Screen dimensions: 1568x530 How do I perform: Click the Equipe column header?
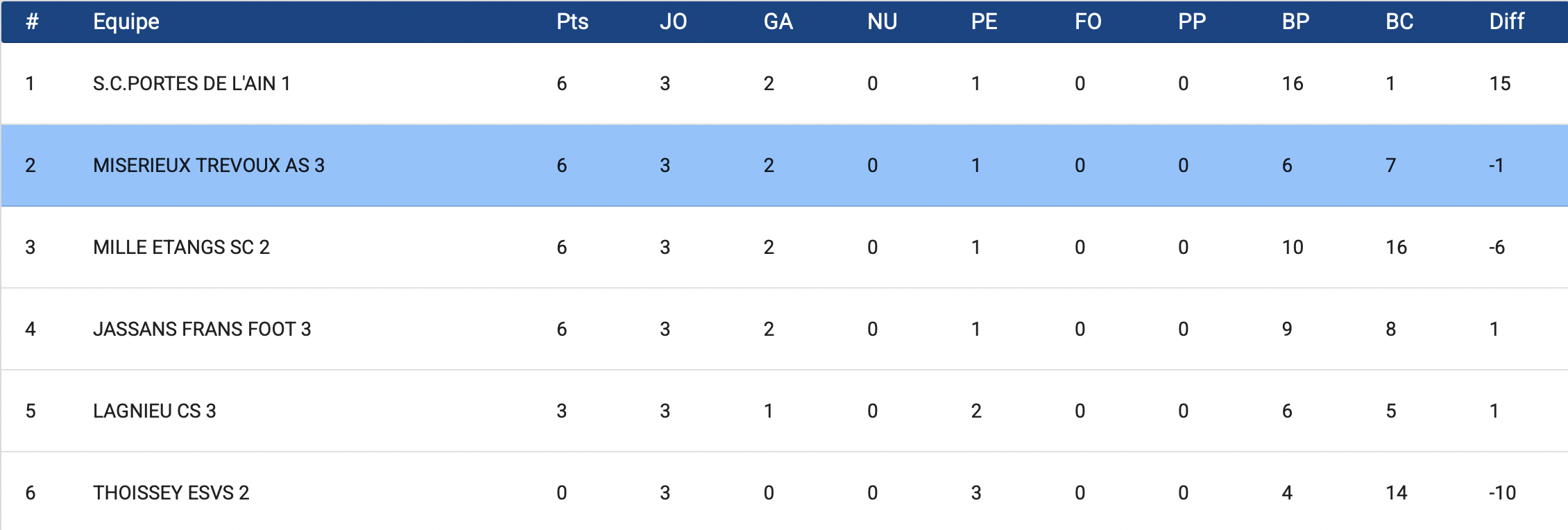[x=126, y=22]
